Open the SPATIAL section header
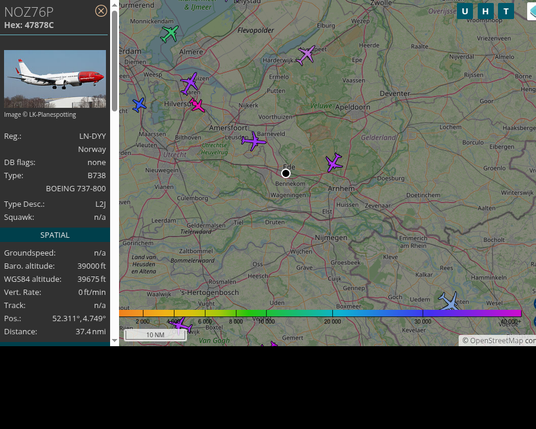 (55, 235)
